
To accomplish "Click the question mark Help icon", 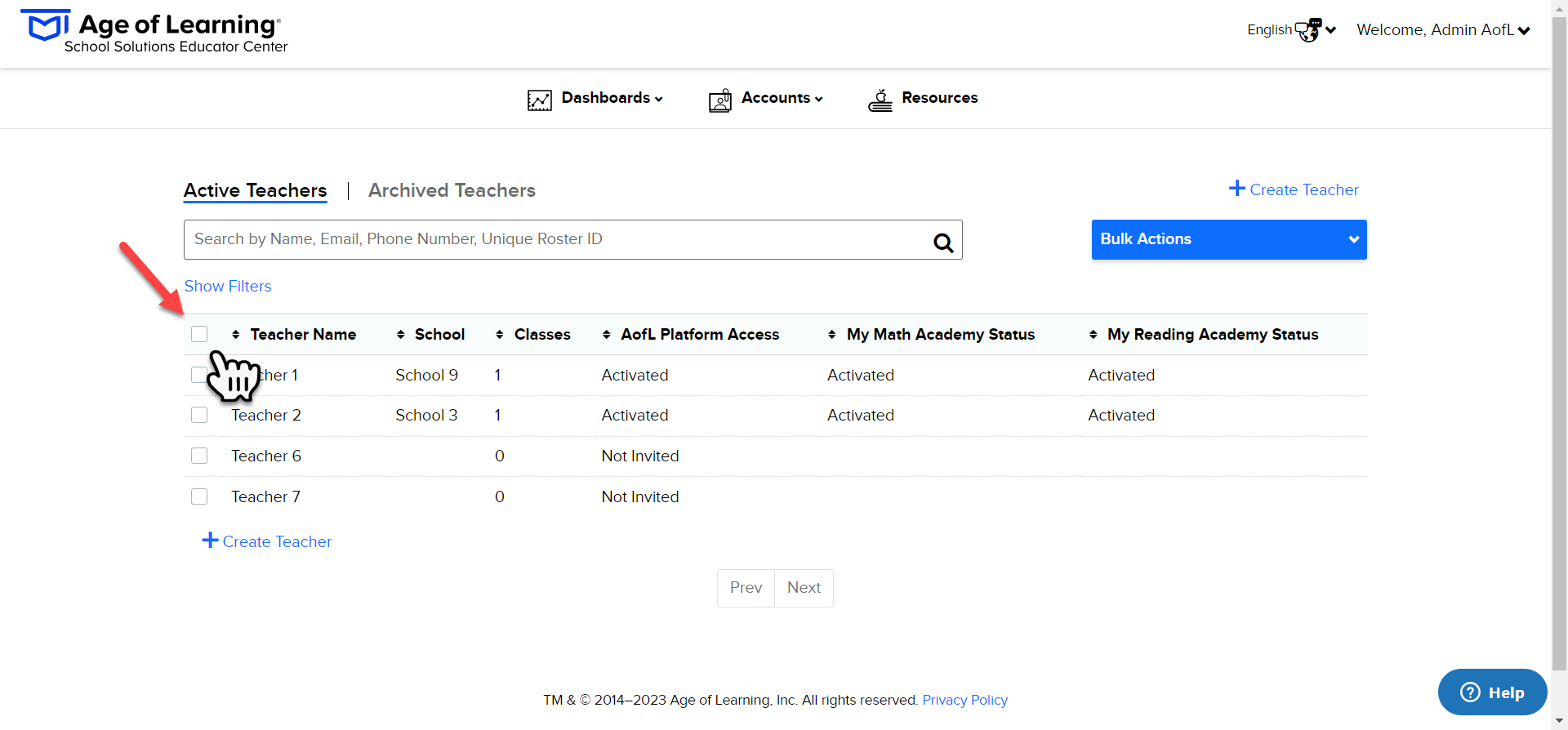I will point(1470,692).
